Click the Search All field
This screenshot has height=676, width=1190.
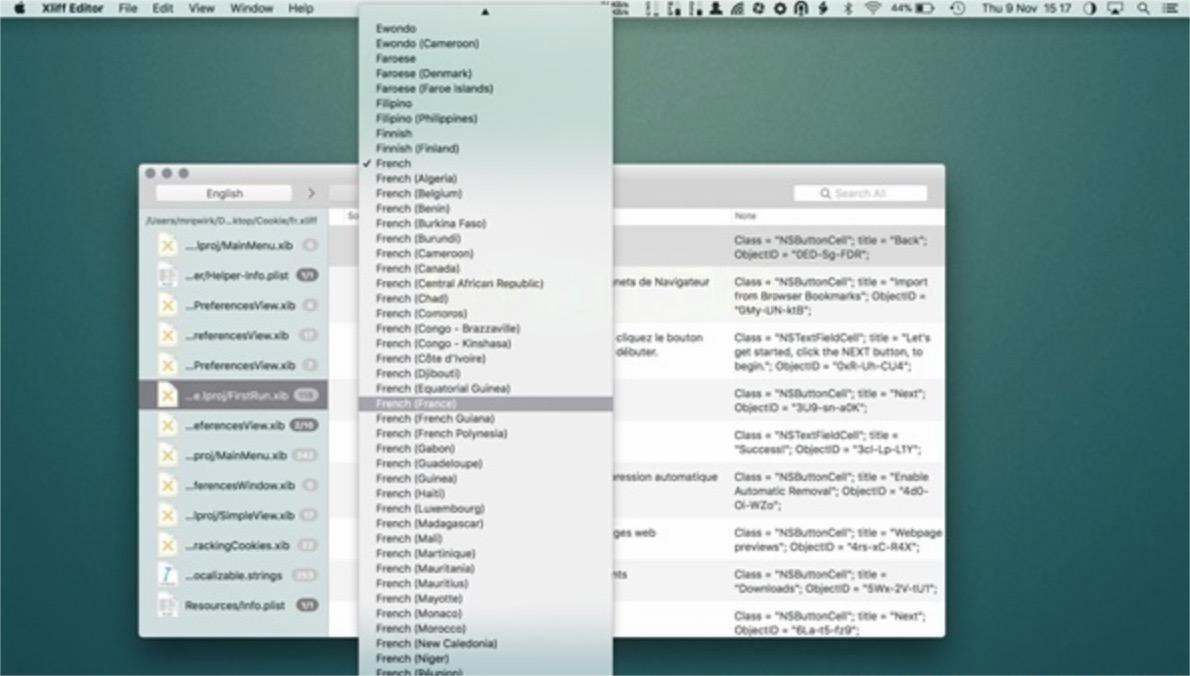860,193
